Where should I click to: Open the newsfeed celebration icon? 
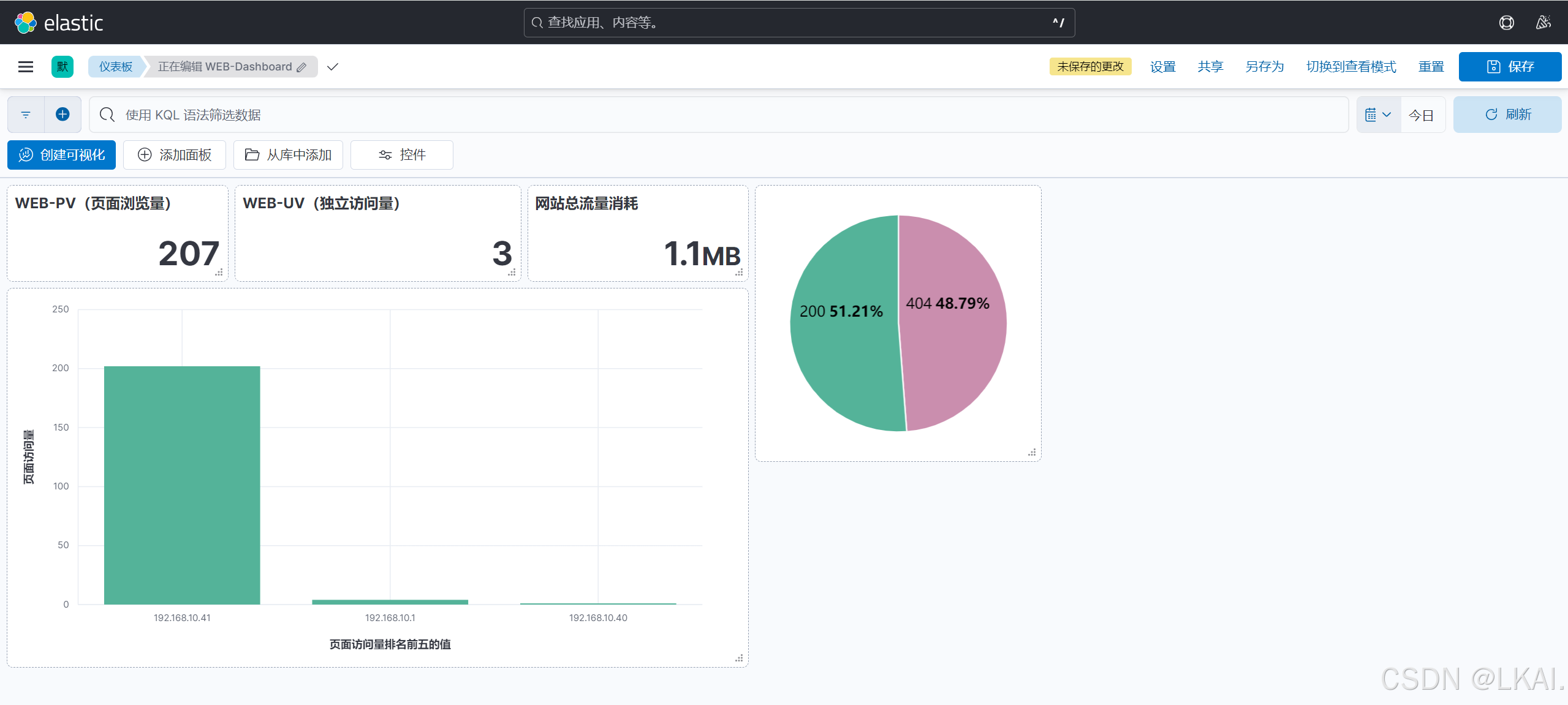coord(1543,23)
